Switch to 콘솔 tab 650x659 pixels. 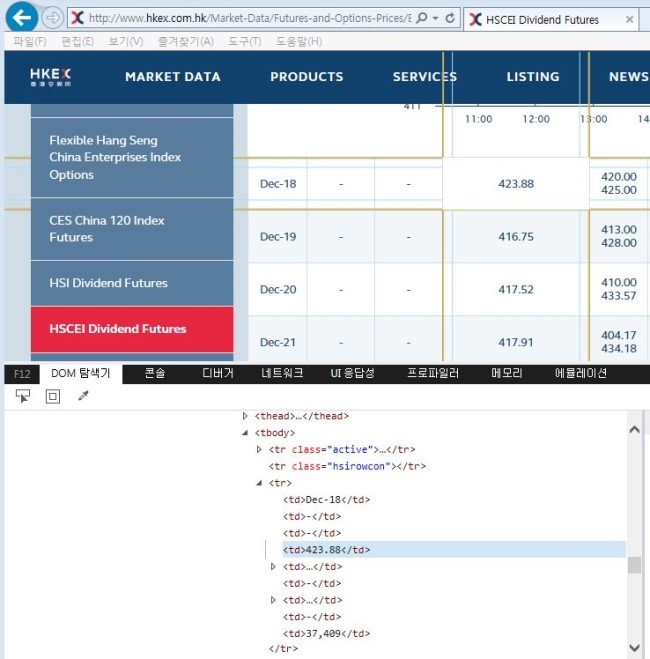click(155, 373)
